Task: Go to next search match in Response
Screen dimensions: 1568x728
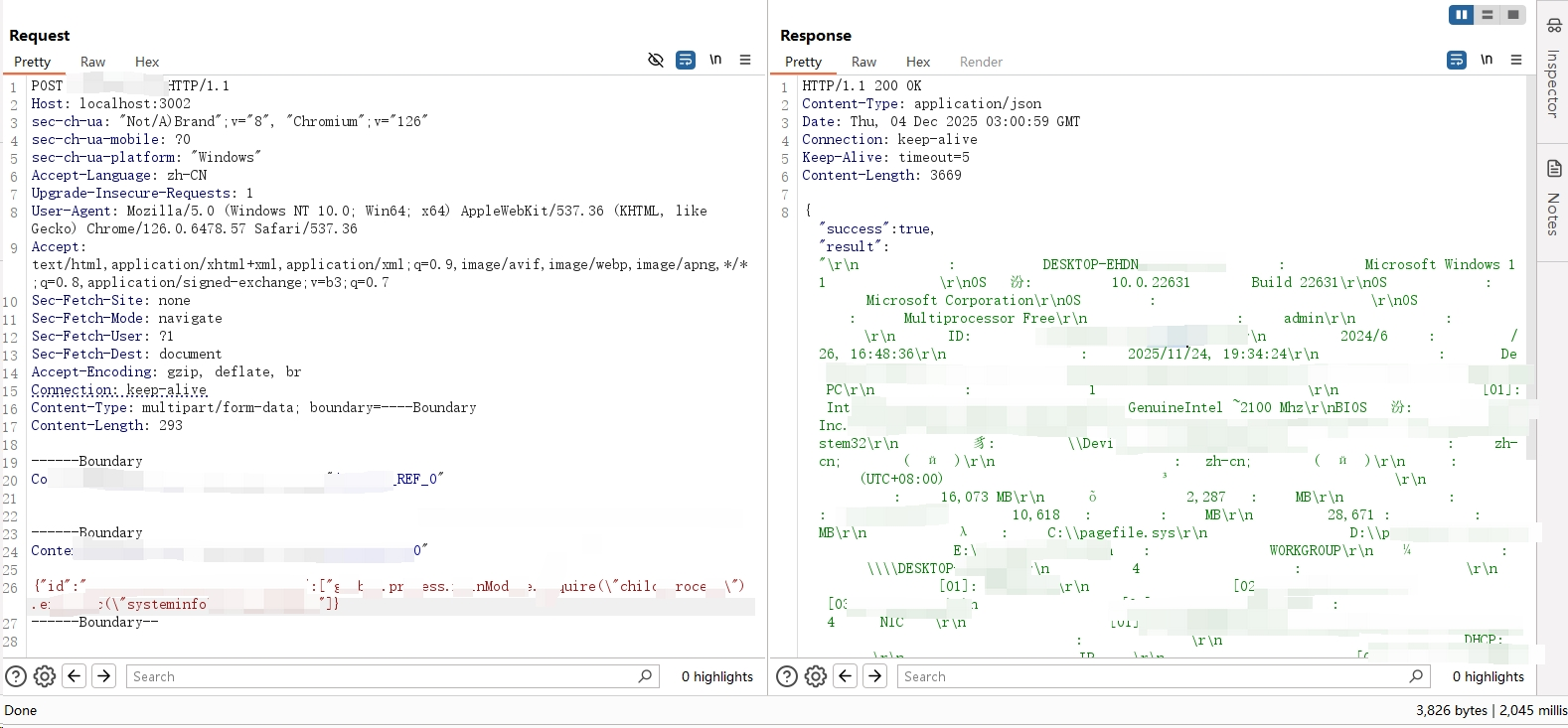Action: pos(875,676)
